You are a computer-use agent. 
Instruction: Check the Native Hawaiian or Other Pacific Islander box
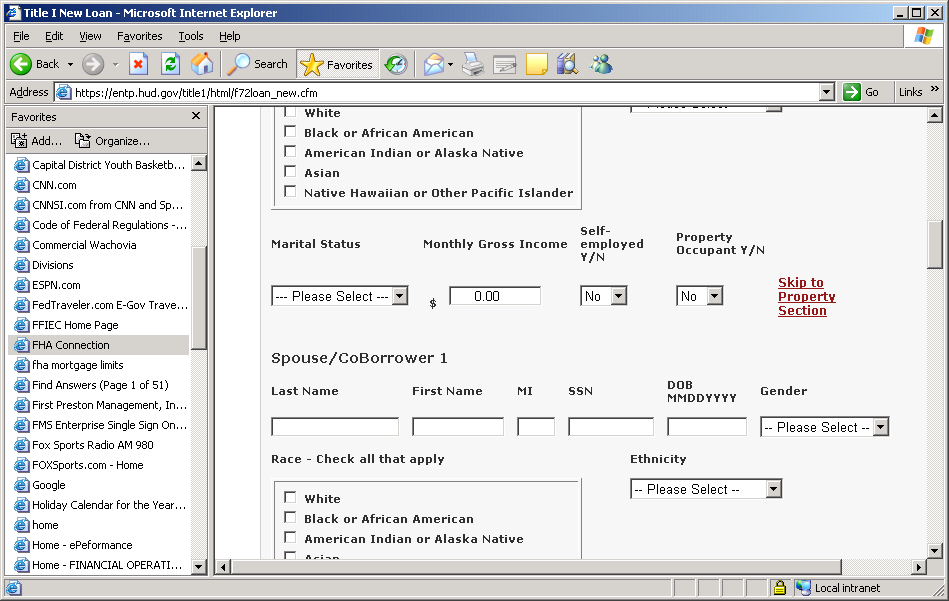[x=290, y=192]
